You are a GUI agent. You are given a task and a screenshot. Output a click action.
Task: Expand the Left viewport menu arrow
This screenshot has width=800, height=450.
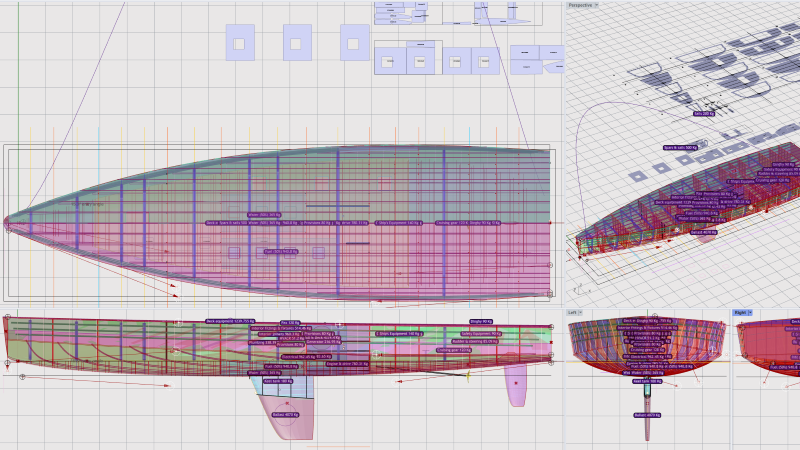(x=582, y=313)
